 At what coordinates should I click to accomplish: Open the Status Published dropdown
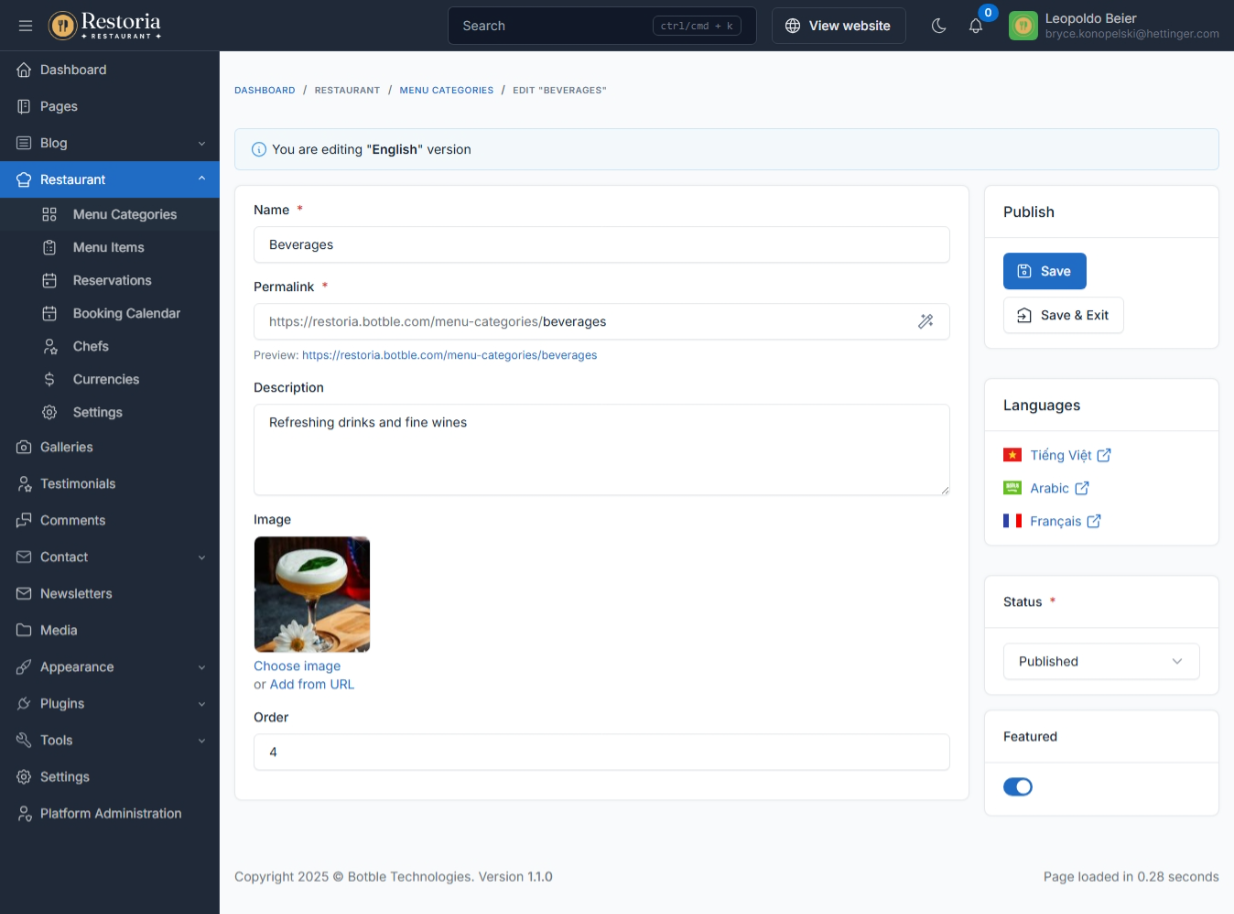point(1101,661)
